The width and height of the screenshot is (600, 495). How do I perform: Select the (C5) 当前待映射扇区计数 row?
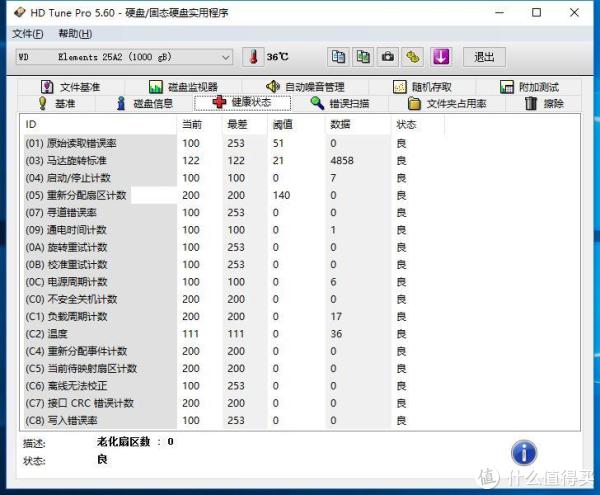[234, 368]
